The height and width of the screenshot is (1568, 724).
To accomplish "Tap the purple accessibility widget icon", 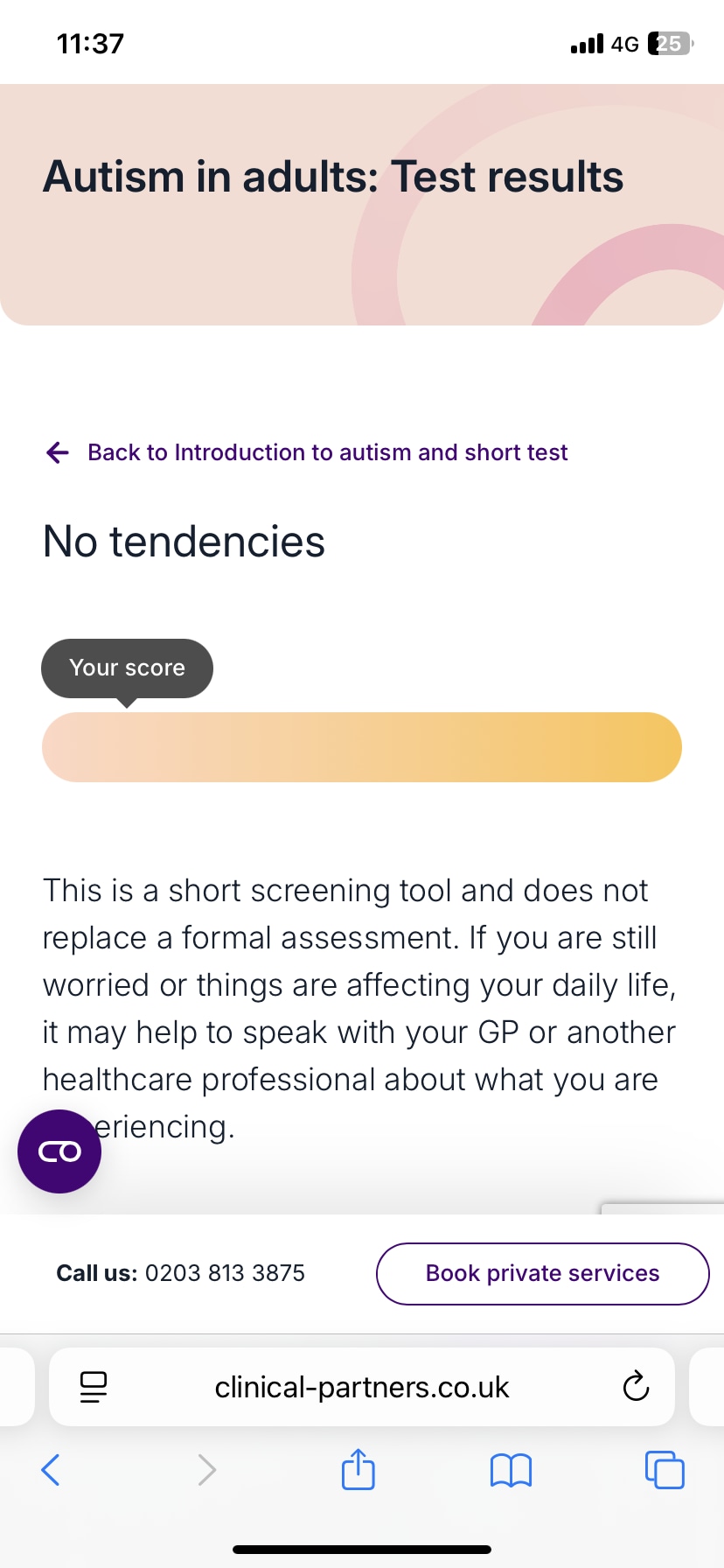I will [x=59, y=1151].
